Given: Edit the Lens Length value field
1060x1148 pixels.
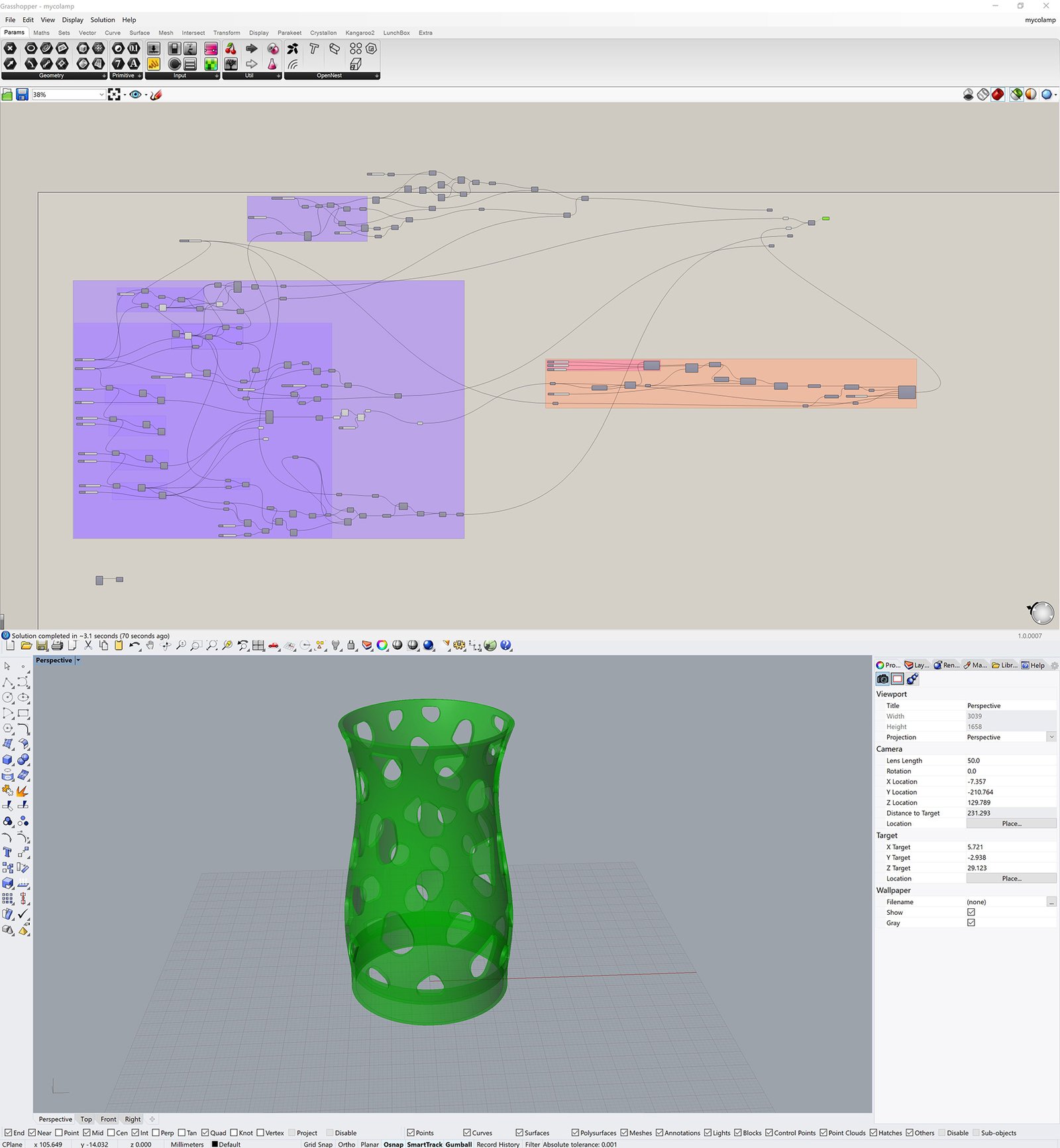Looking at the screenshot, I should [1011, 760].
